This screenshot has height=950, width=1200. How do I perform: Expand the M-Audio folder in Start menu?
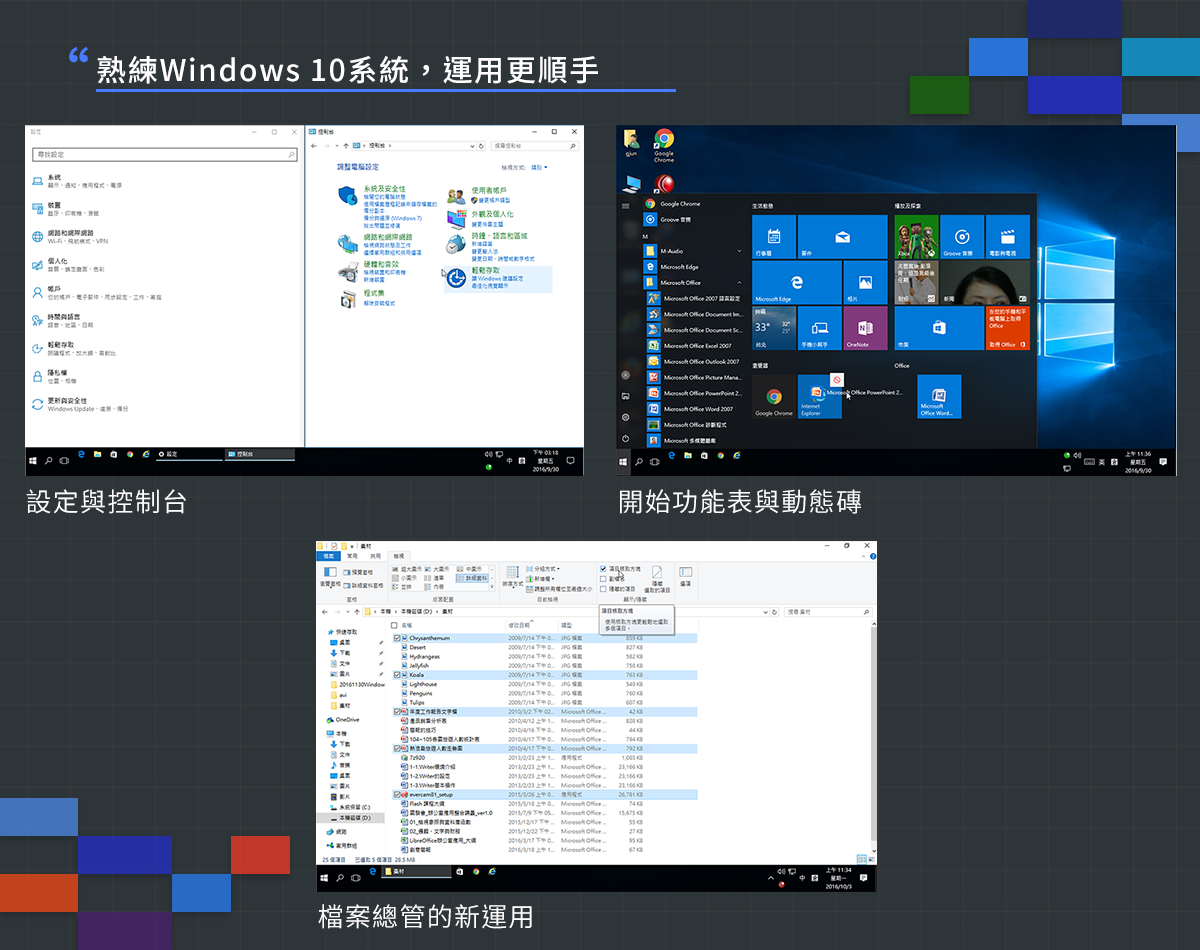[x=739, y=251]
